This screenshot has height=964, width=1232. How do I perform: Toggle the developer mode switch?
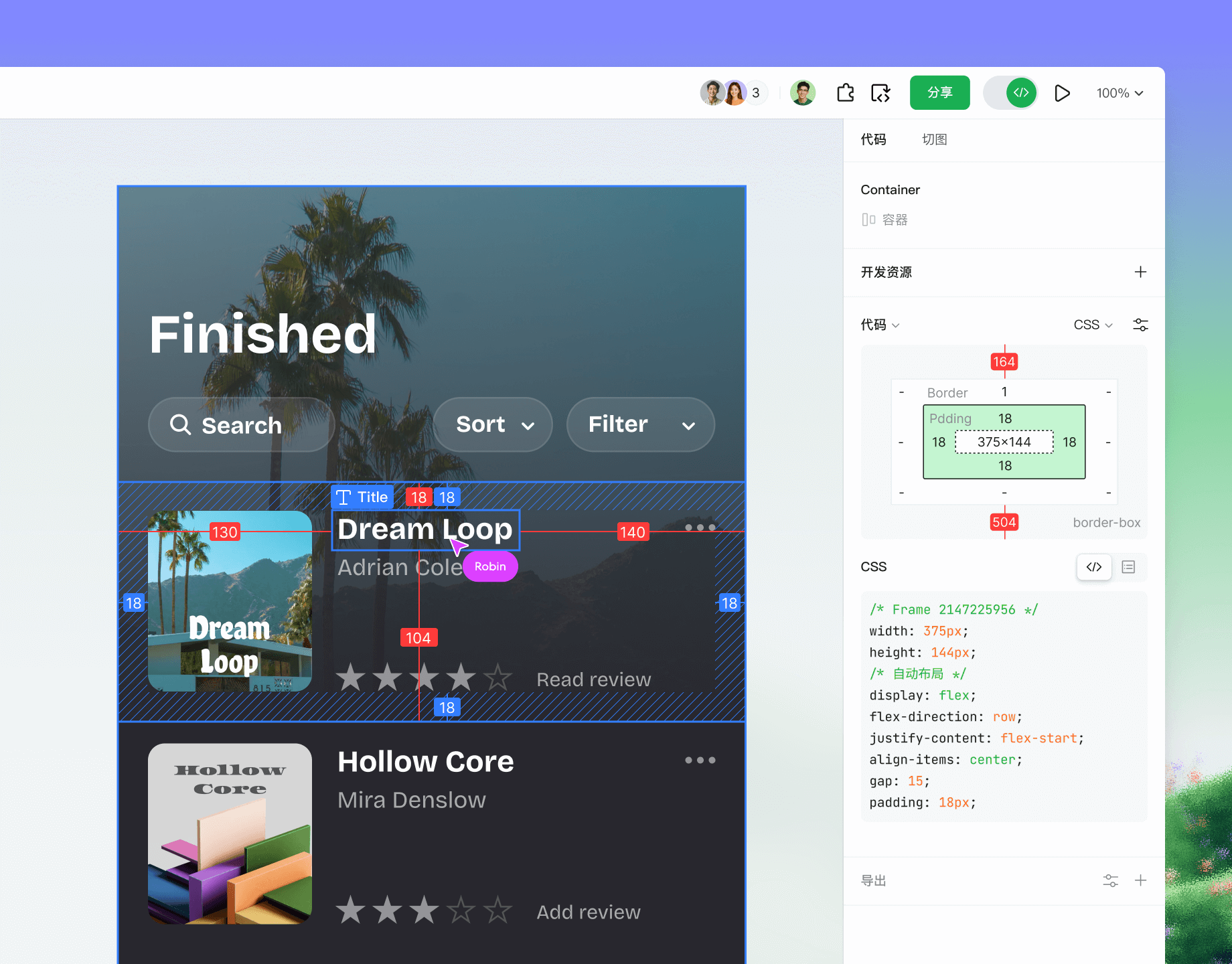tap(1010, 93)
